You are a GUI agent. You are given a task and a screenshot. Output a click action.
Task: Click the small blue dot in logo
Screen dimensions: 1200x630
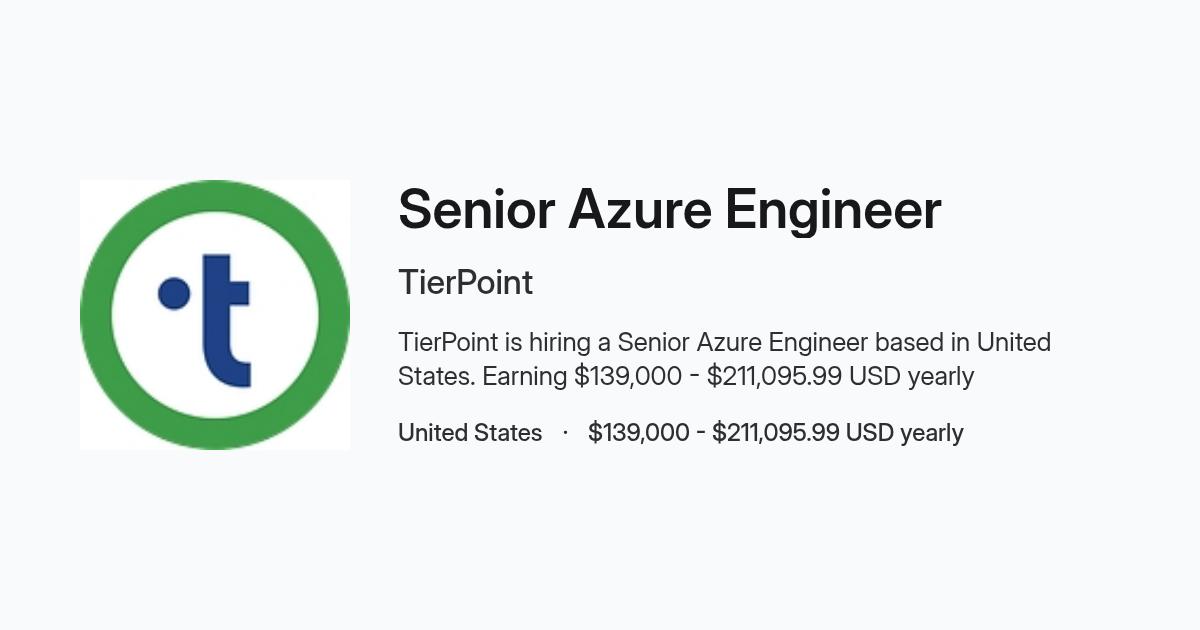tap(175, 293)
